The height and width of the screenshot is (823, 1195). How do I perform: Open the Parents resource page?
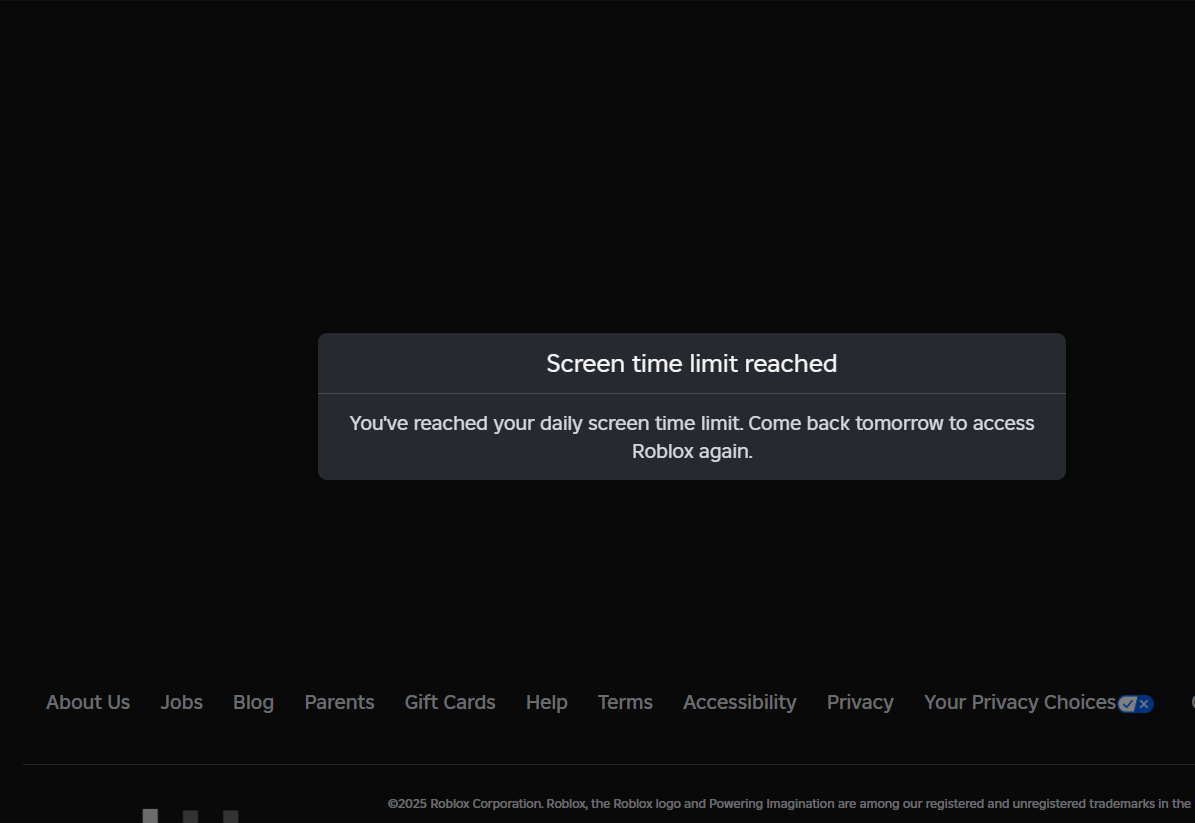coord(339,702)
